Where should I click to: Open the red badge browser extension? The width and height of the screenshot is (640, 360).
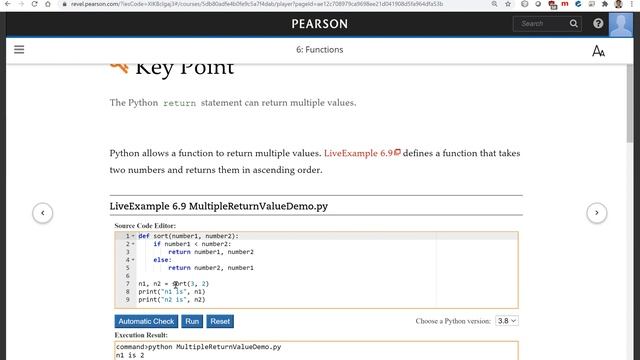(552, 4)
